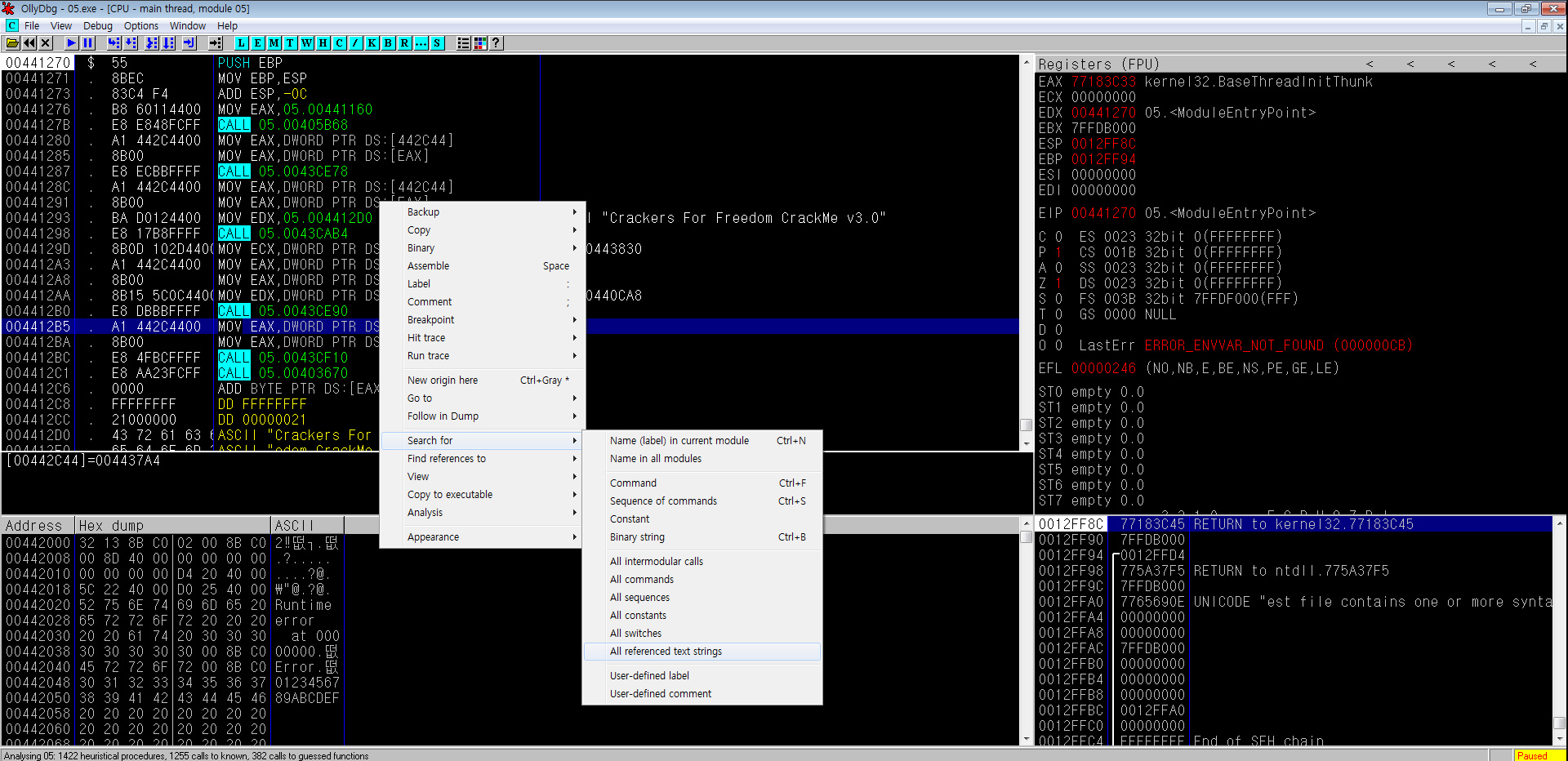Click disassembly pane scroll-up arrow
This screenshot has height=761, width=1568.
1027,62
